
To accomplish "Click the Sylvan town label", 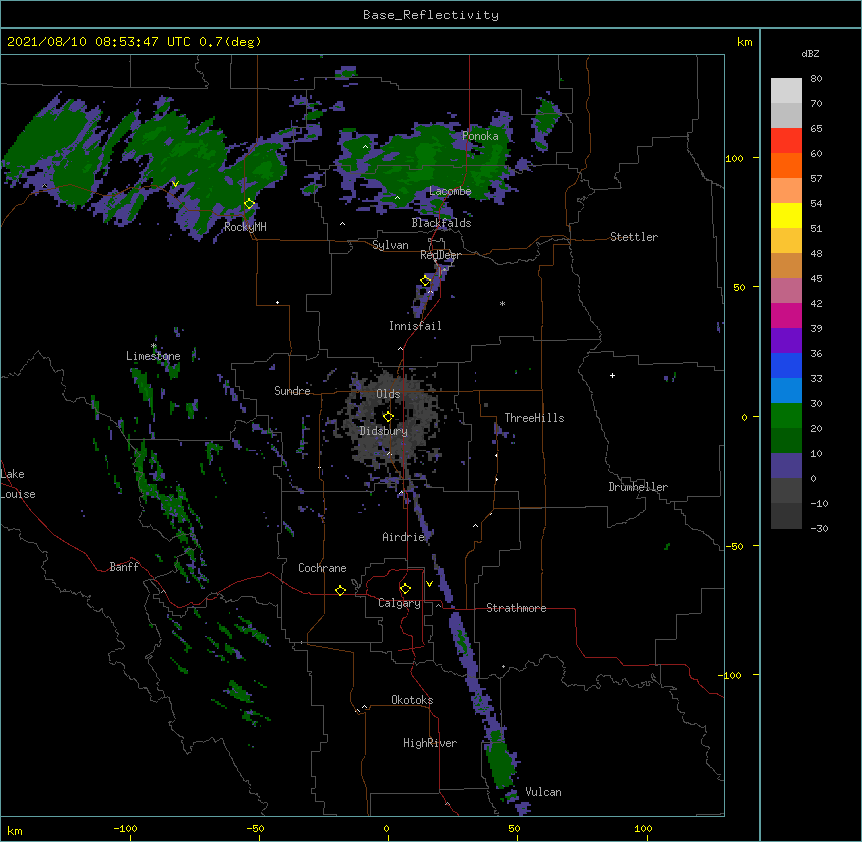I will 390,245.
